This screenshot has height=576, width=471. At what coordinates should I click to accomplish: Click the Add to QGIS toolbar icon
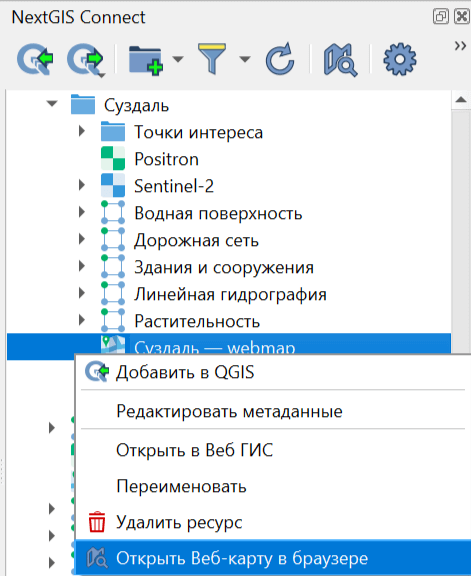coord(35,59)
